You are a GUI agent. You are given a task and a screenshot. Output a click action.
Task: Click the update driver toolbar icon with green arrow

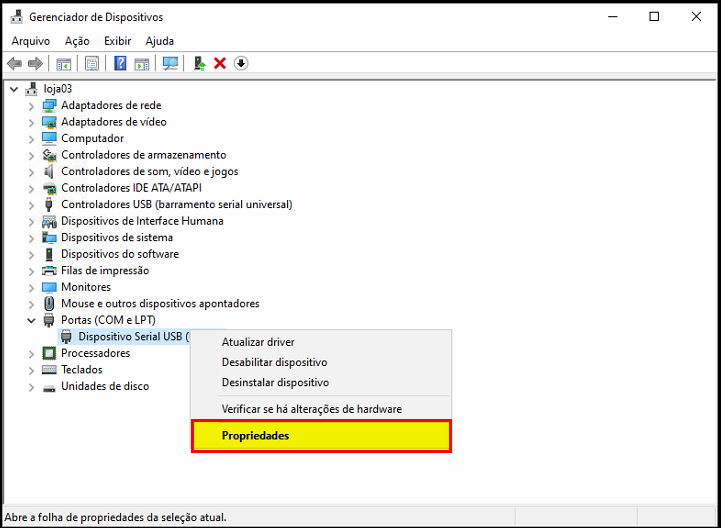click(x=200, y=63)
